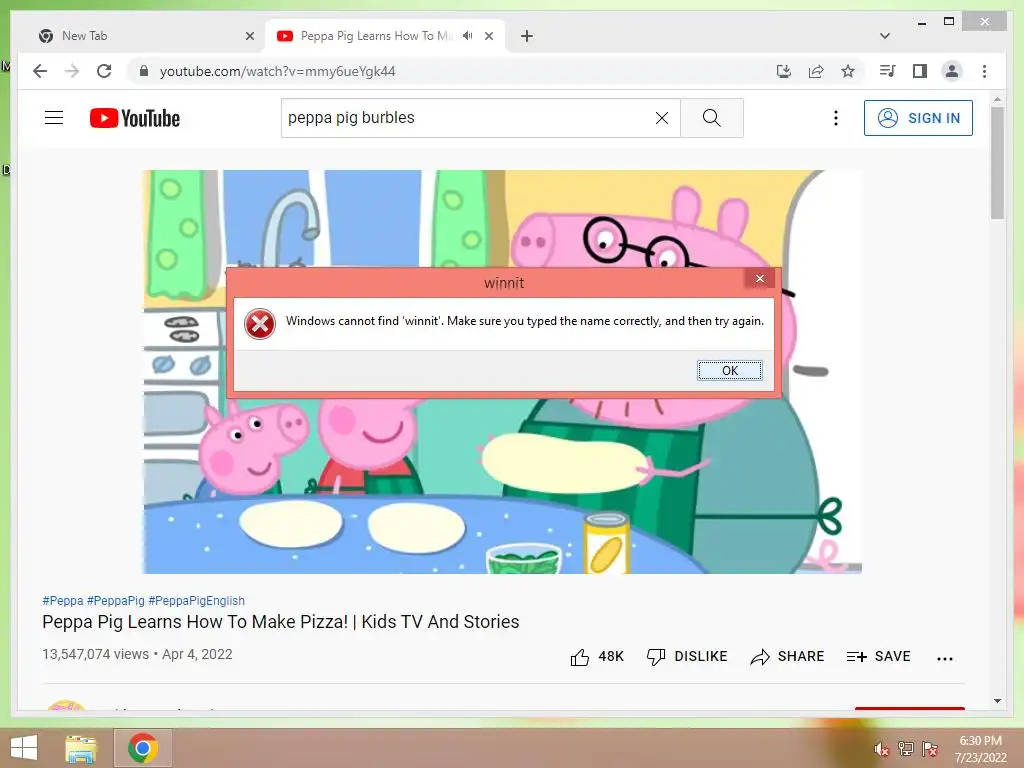Open Chrome's media controls icon

pos(888,71)
